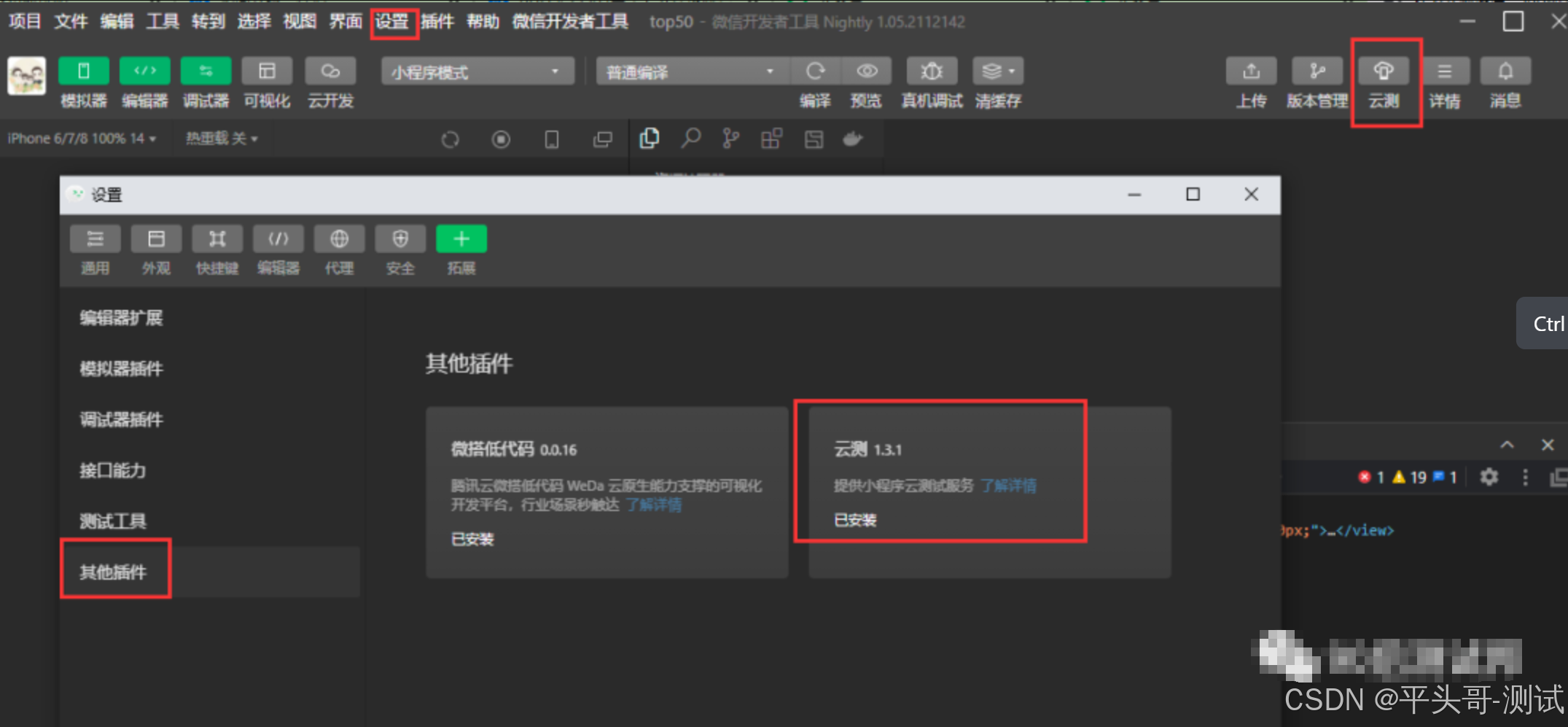Open the editor extensions icon
The image size is (1568, 727).
771,139
